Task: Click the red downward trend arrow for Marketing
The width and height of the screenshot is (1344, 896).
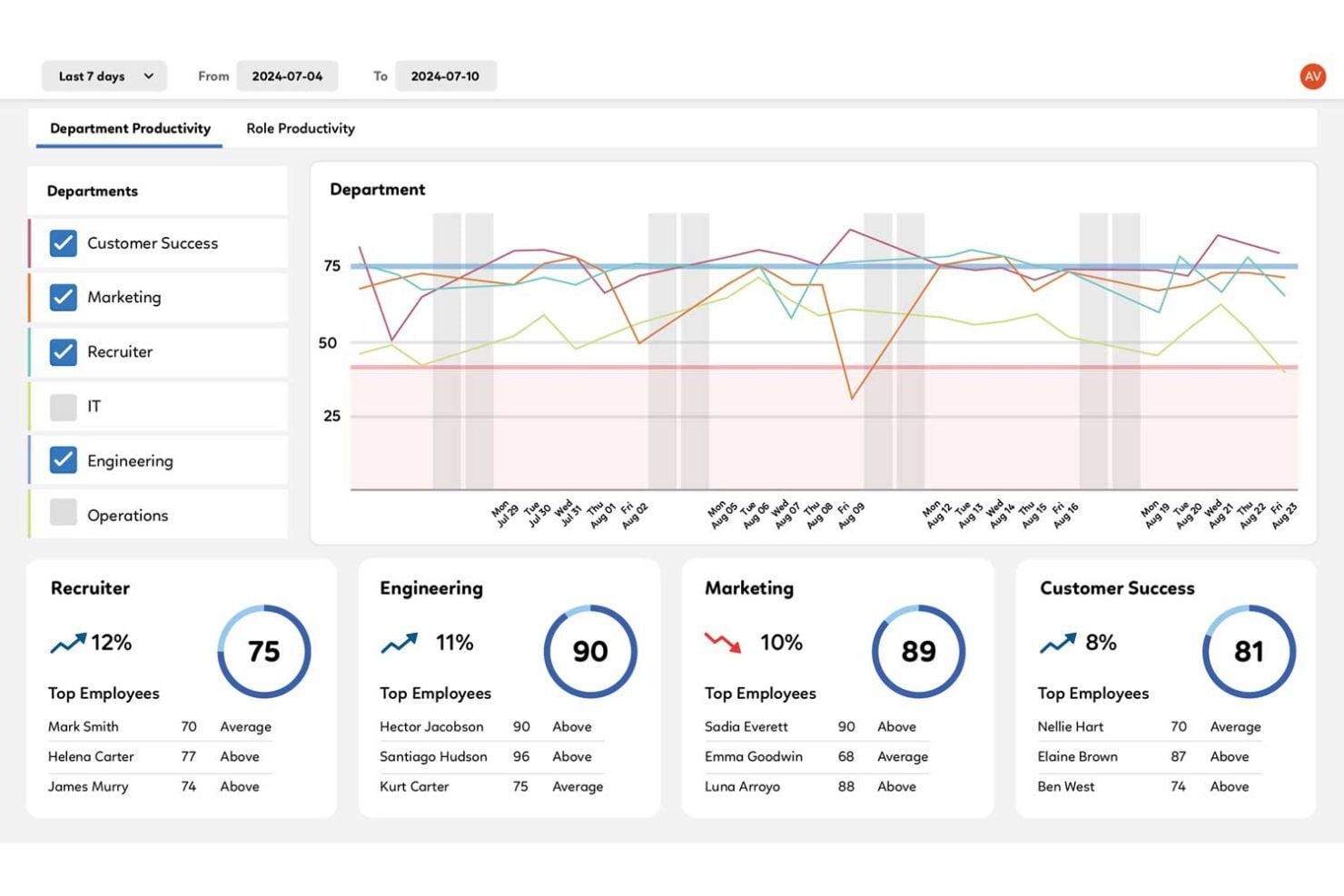Action: tap(722, 643)
